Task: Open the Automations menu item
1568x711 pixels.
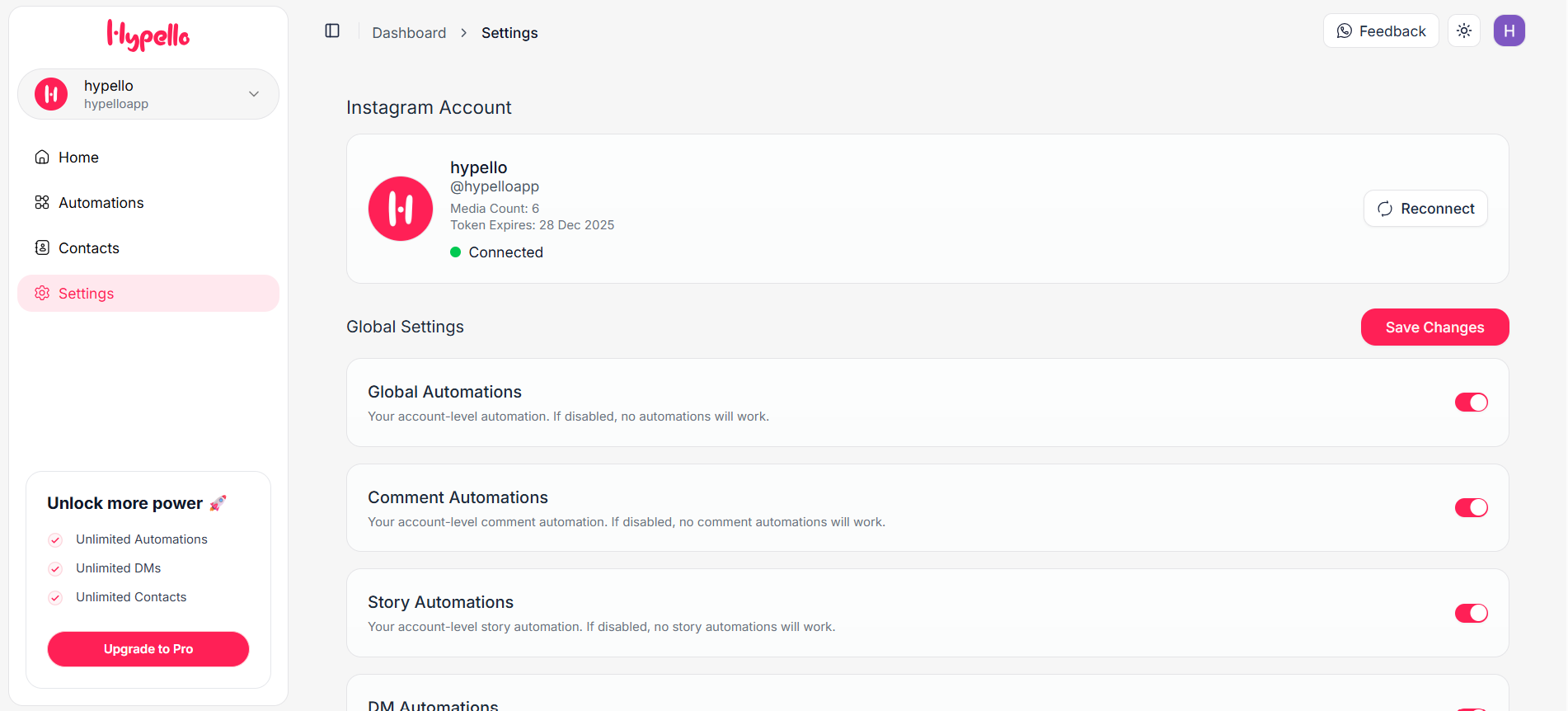Action: pyautogui.click(x=101, y=203)
